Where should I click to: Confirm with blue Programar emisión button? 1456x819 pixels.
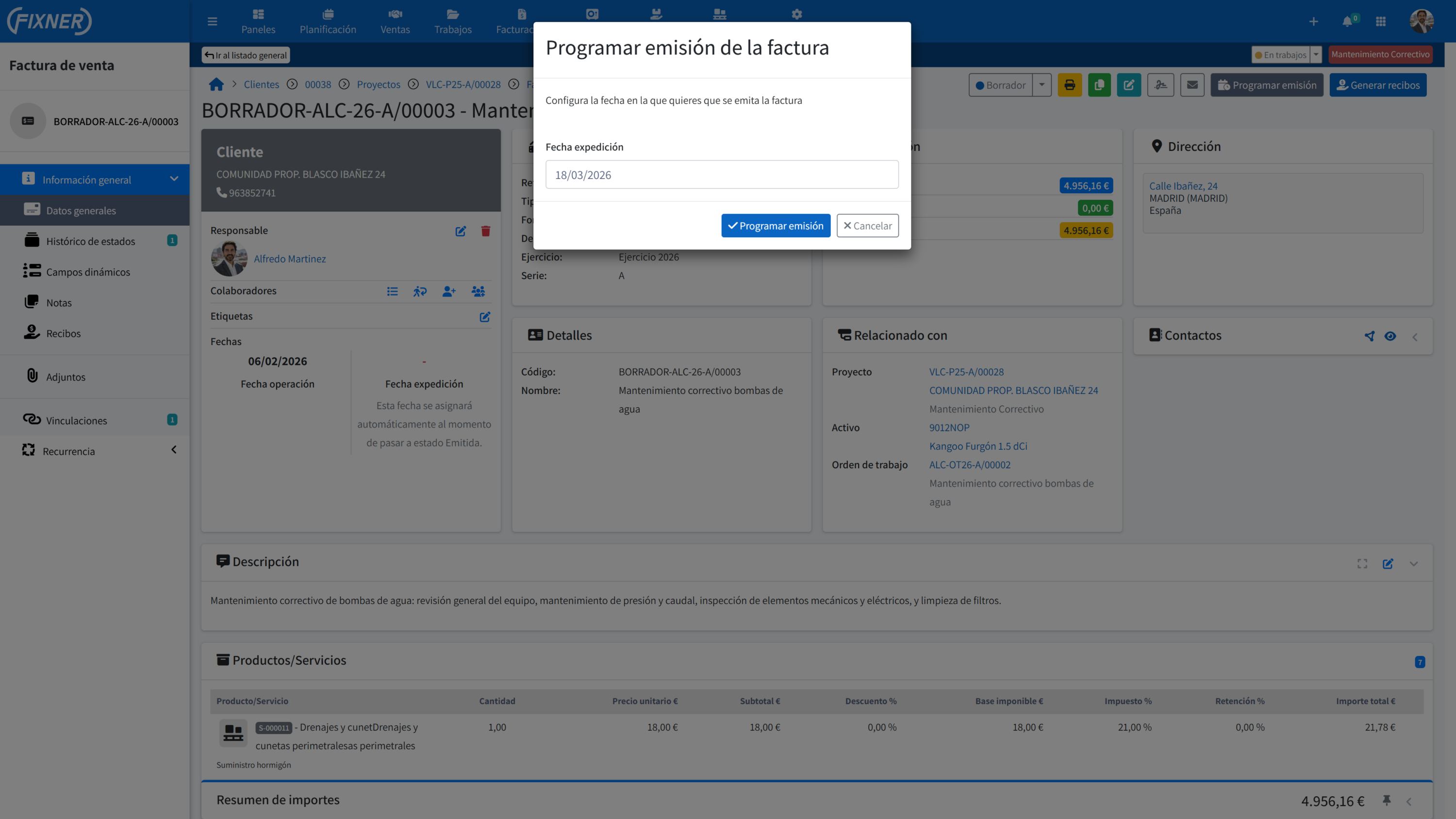[776, 226]
